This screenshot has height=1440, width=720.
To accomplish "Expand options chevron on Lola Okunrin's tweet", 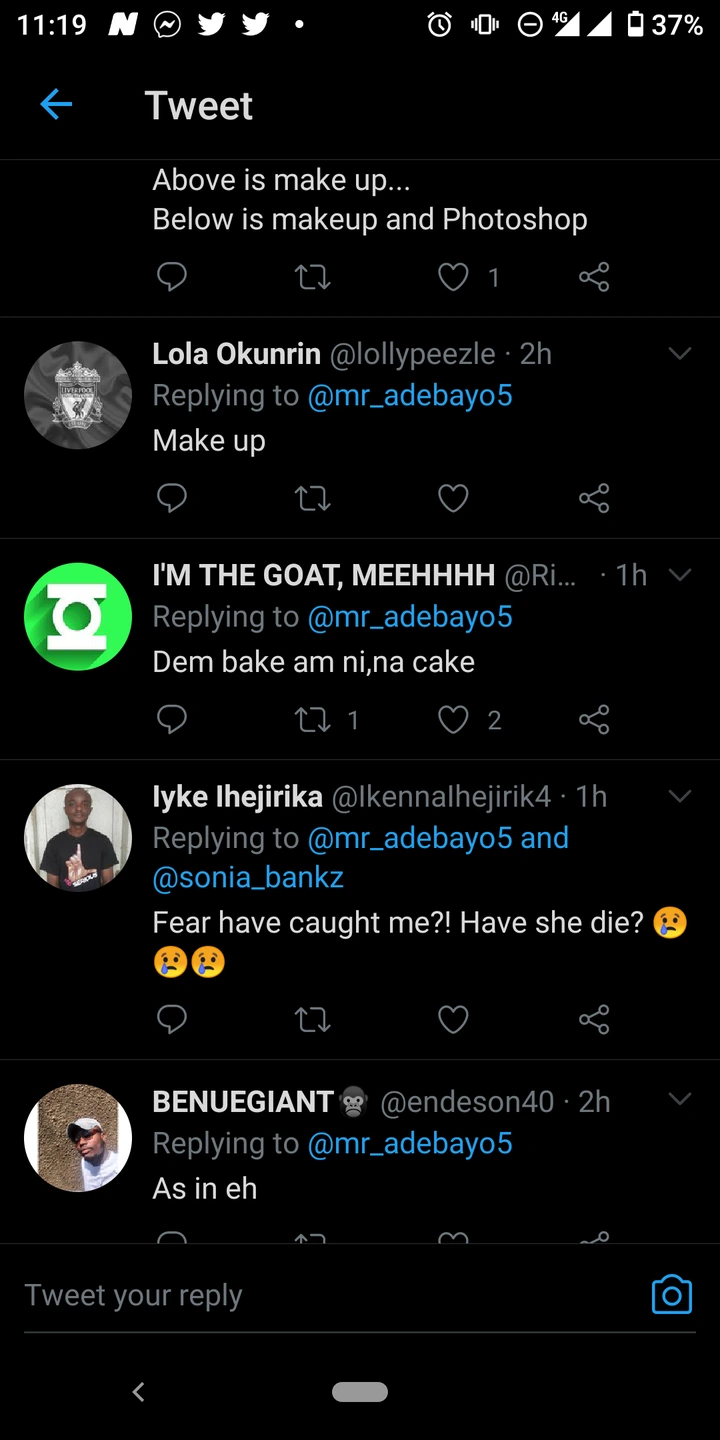I will (680, 354).
